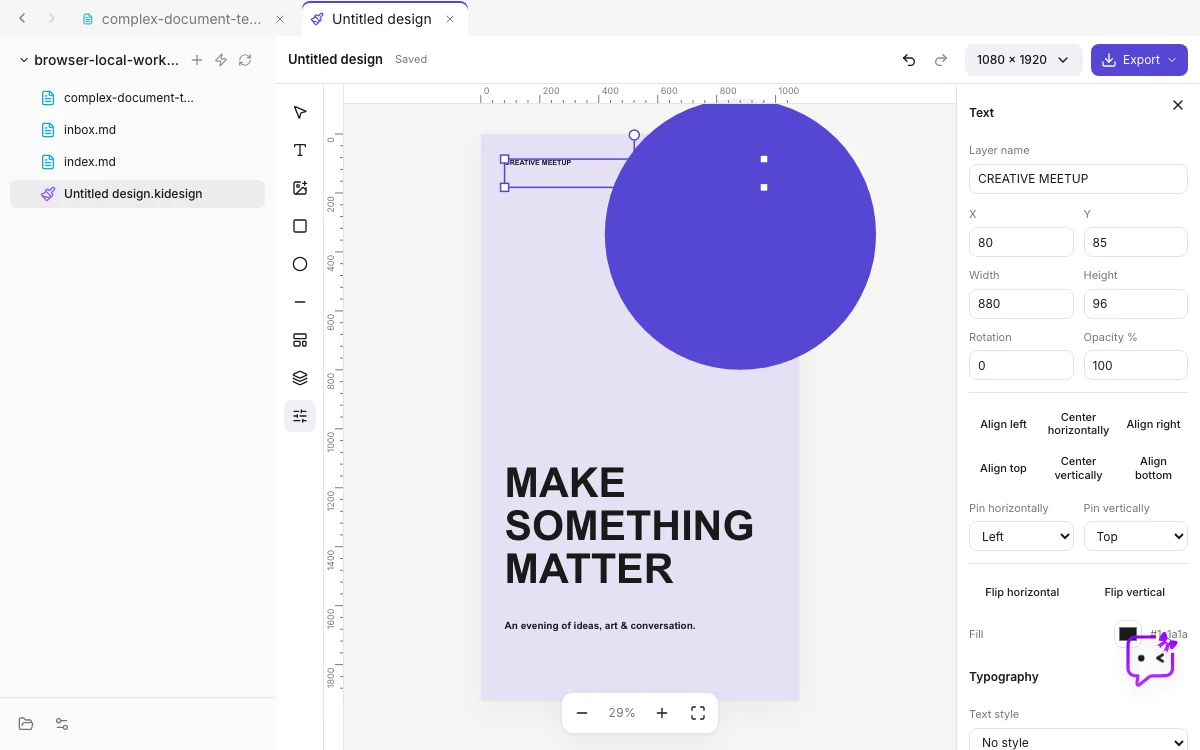Click the lightning quick action icon
Viewport: 1200px width, 750px height.
[221, 60]
